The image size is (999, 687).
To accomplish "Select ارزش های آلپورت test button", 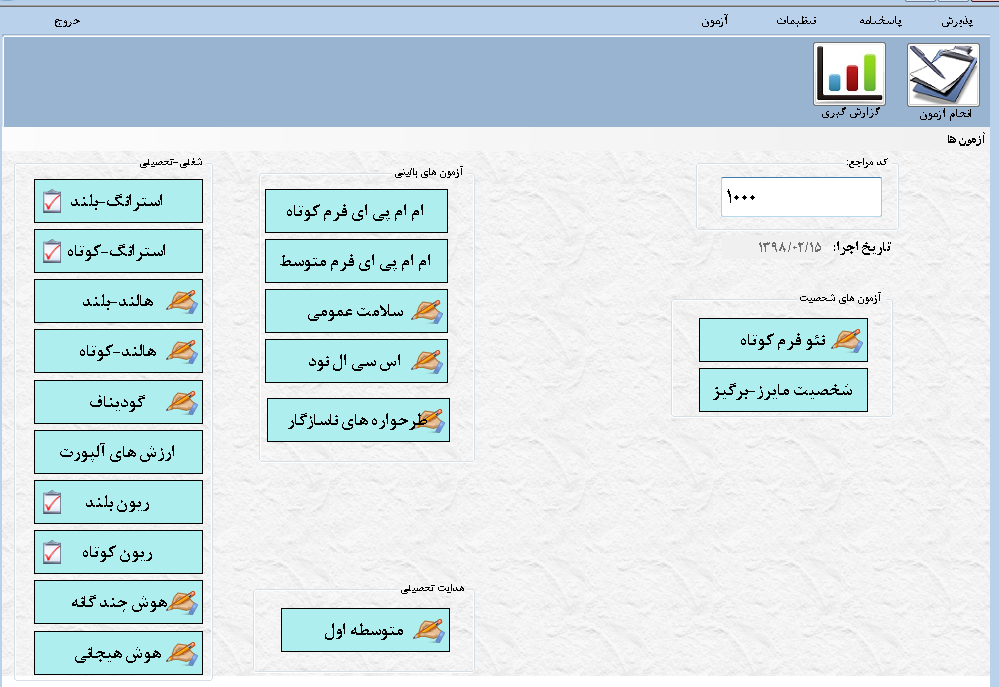I will pyautogui.click(x=118, y=452).
